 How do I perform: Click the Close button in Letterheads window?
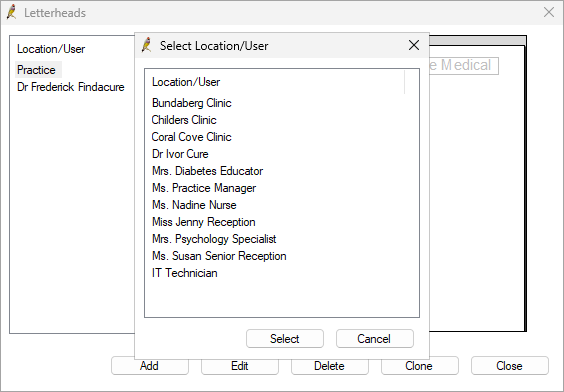509,366
